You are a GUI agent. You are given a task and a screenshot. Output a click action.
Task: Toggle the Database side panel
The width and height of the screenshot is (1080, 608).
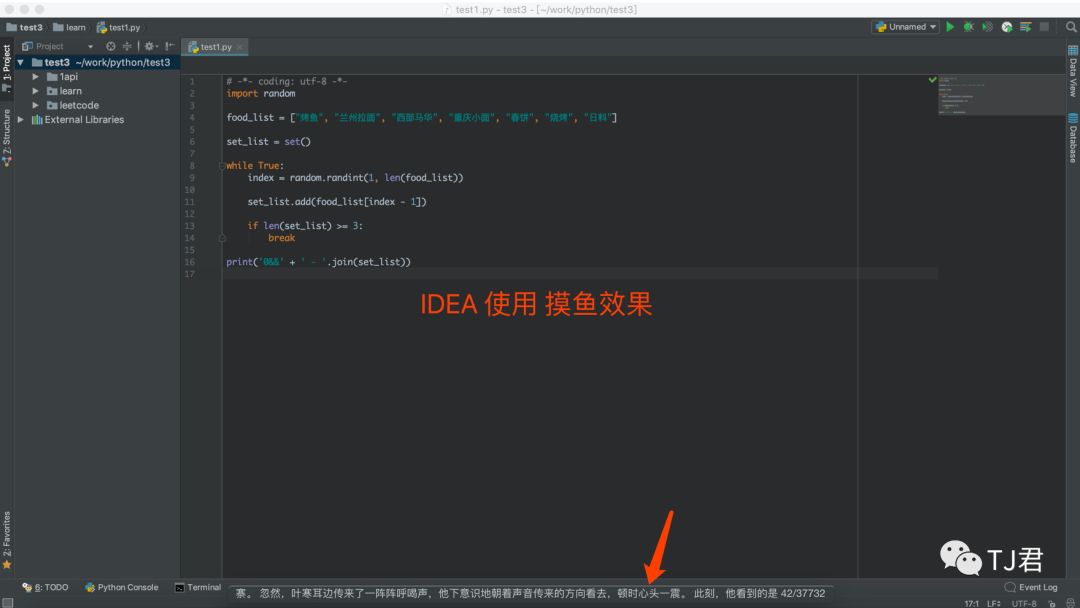pyautogui.click(x=1073, y=138)
